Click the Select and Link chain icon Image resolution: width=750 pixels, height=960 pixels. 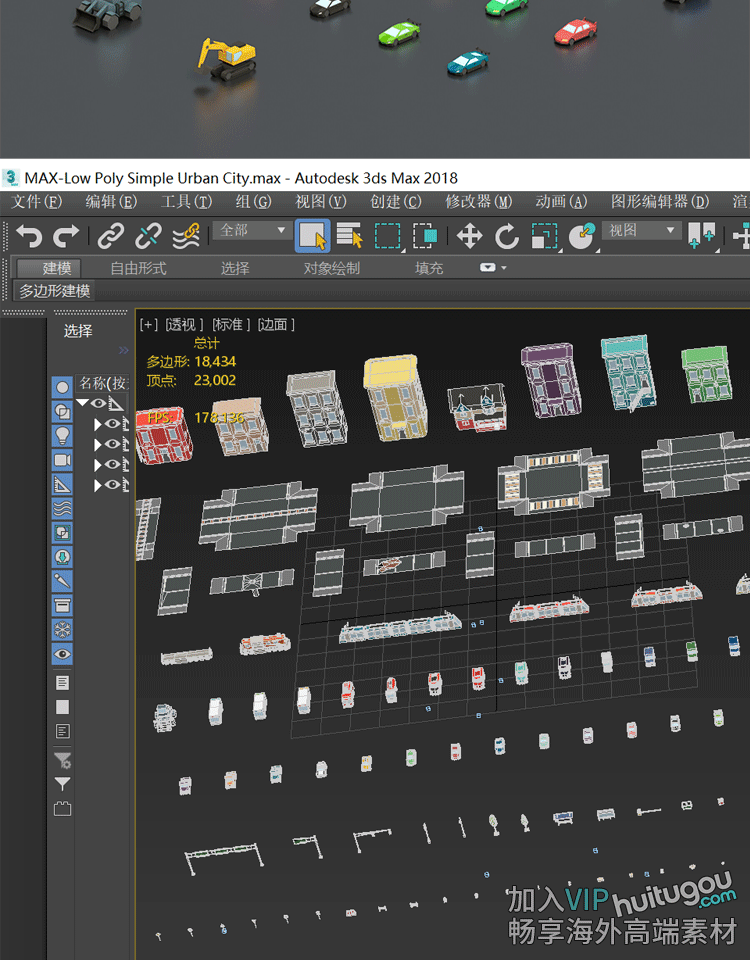click(110, 236)
